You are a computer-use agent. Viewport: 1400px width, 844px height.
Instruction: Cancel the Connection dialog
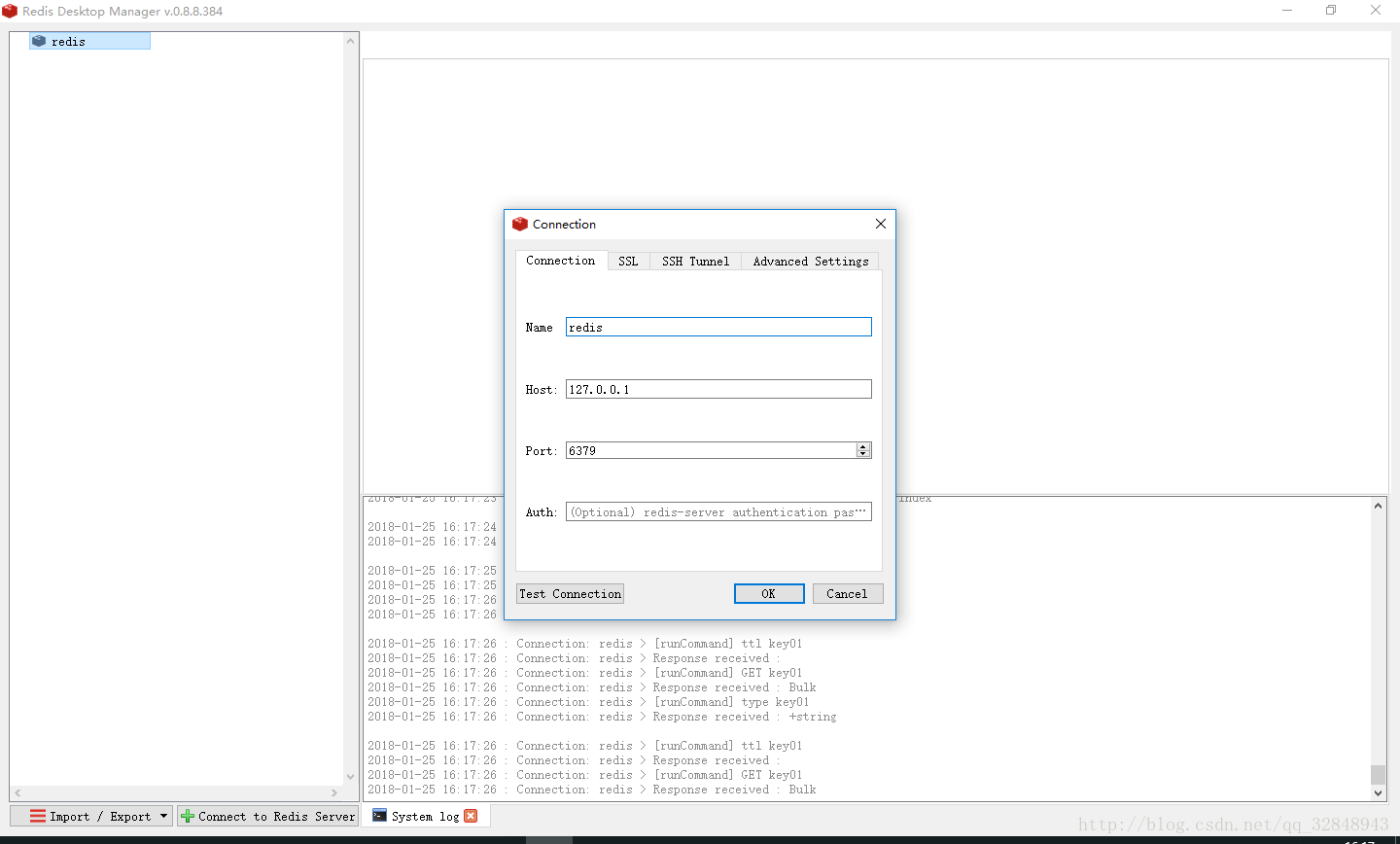click(x=848, y=593)
